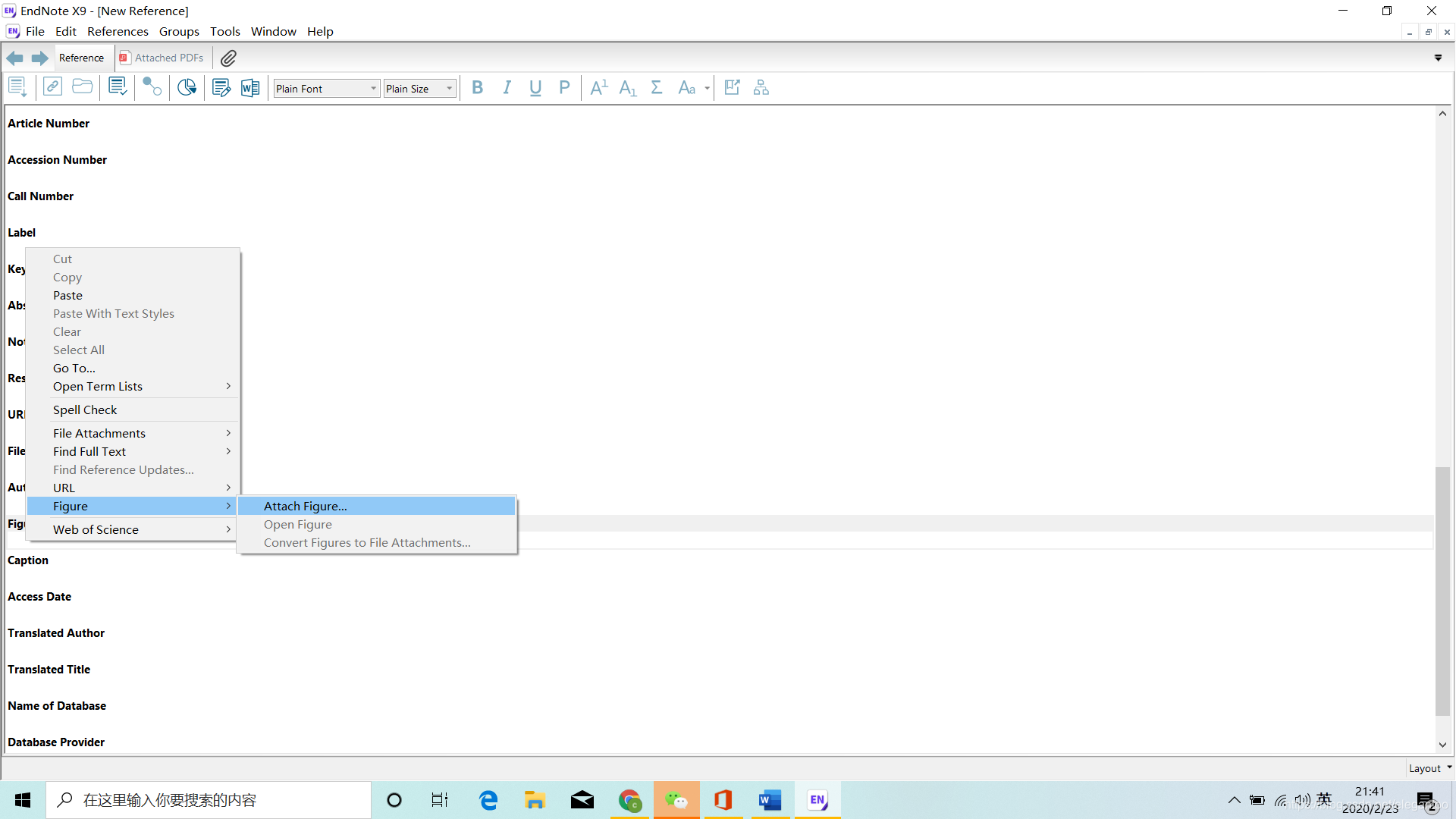Apply italic formatting
1456x819 pixels.
point(507,88)
